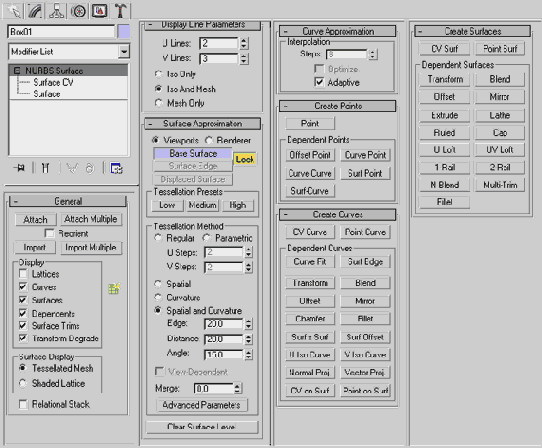Open the Box01 object color swatch
The image size is (542, 448).
124,32
